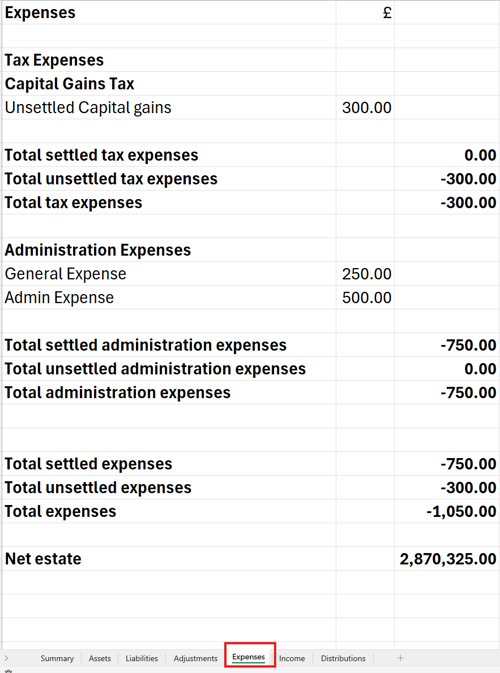Open the Assets sheet tab

coord(100,658)
